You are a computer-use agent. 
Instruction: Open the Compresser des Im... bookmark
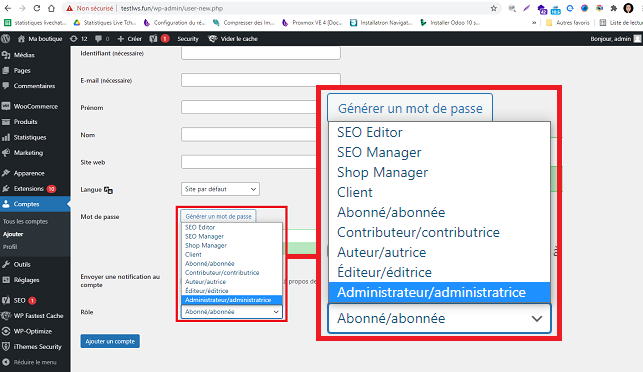click(244, 23)
